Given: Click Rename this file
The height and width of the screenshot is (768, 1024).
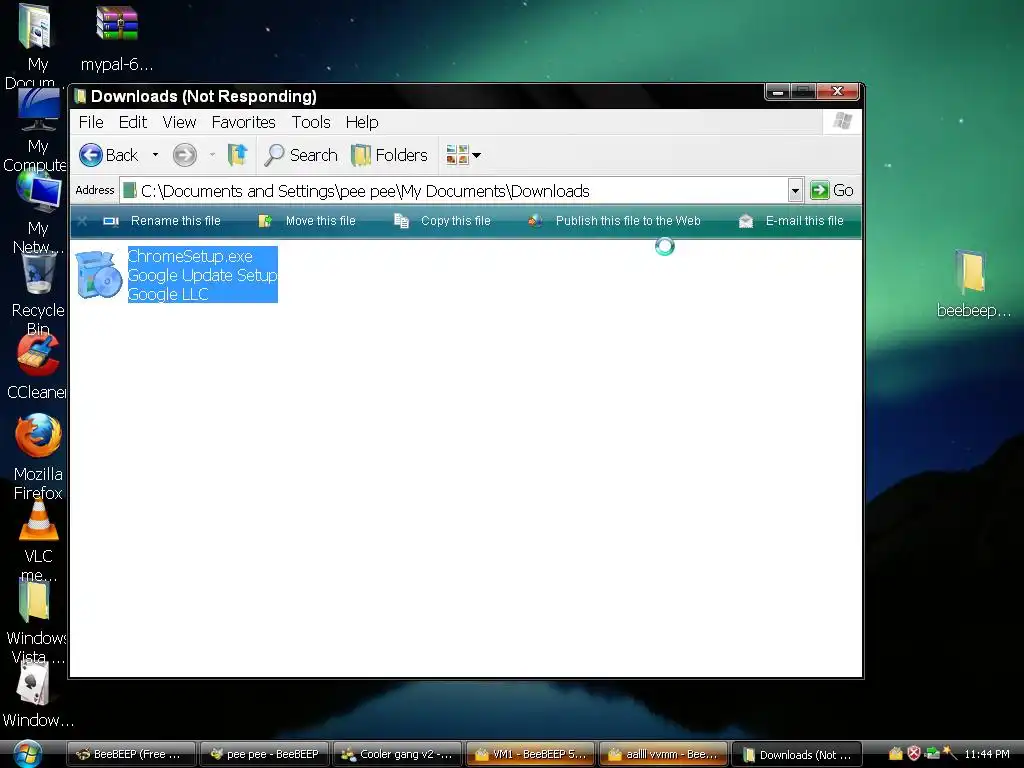Looking at the screenshot, I should point(162,221).
